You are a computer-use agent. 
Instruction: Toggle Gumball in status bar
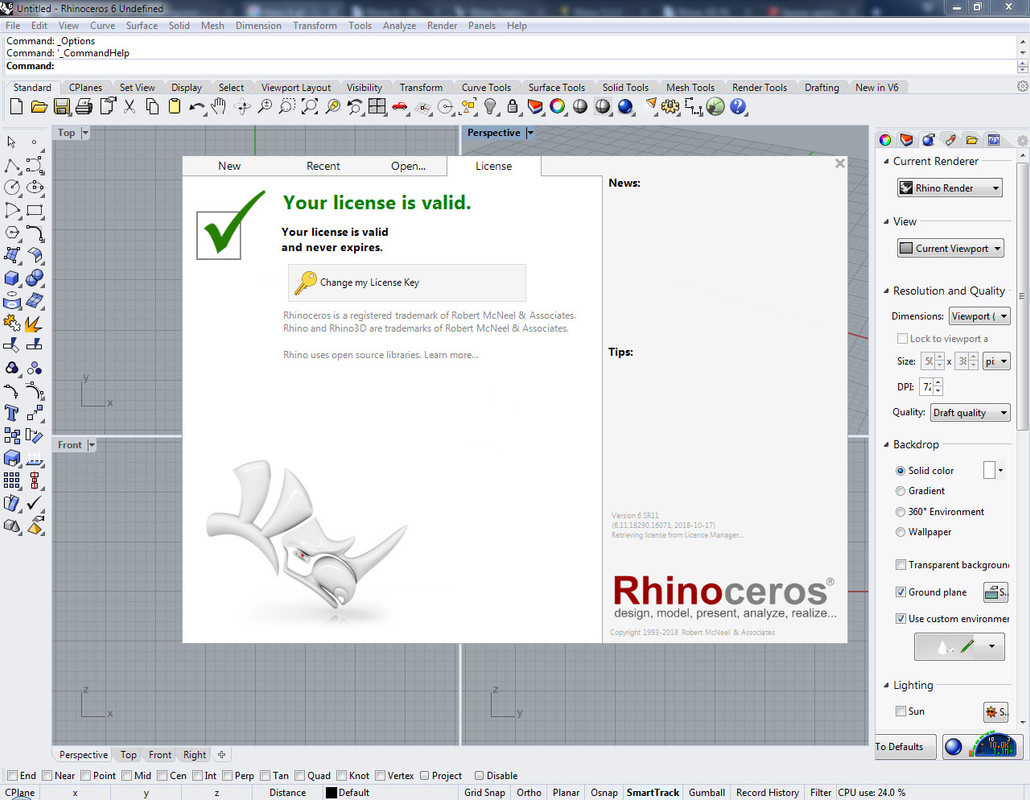(707, 793)
